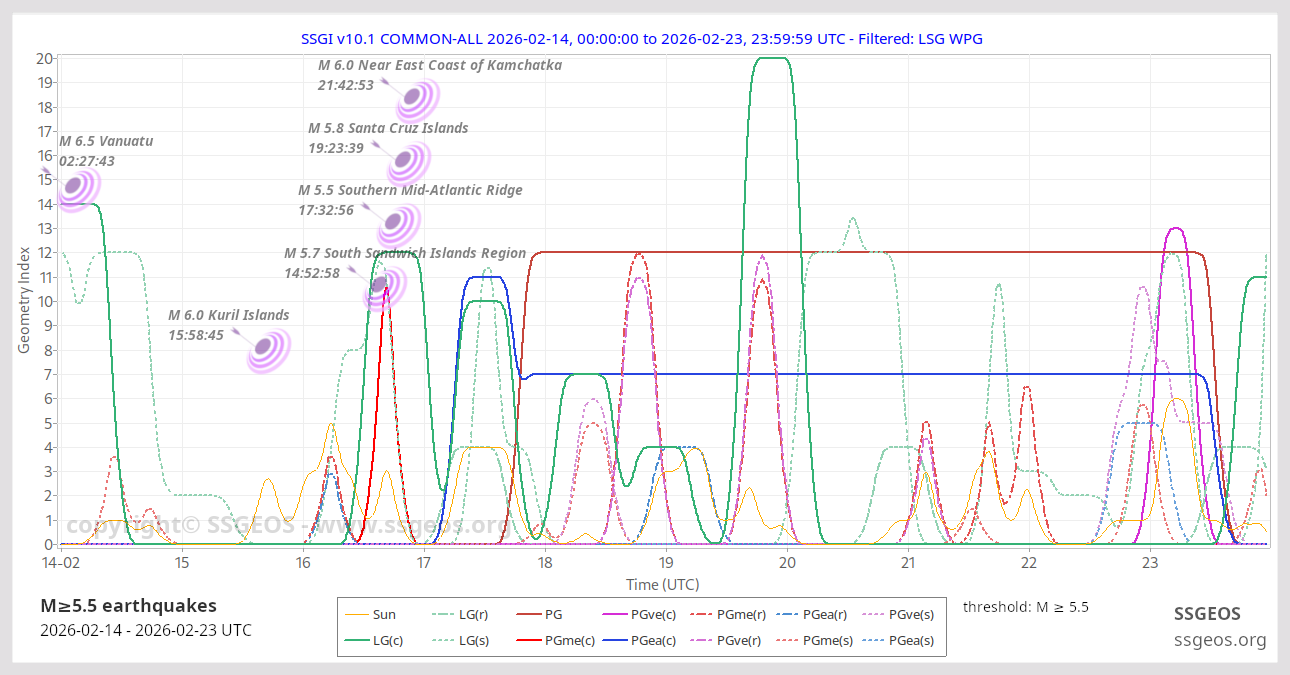The width and height of the screenshot is (1290, 675).
Task: Click the Geometry Index axis label
Action: tap(24, 300)
